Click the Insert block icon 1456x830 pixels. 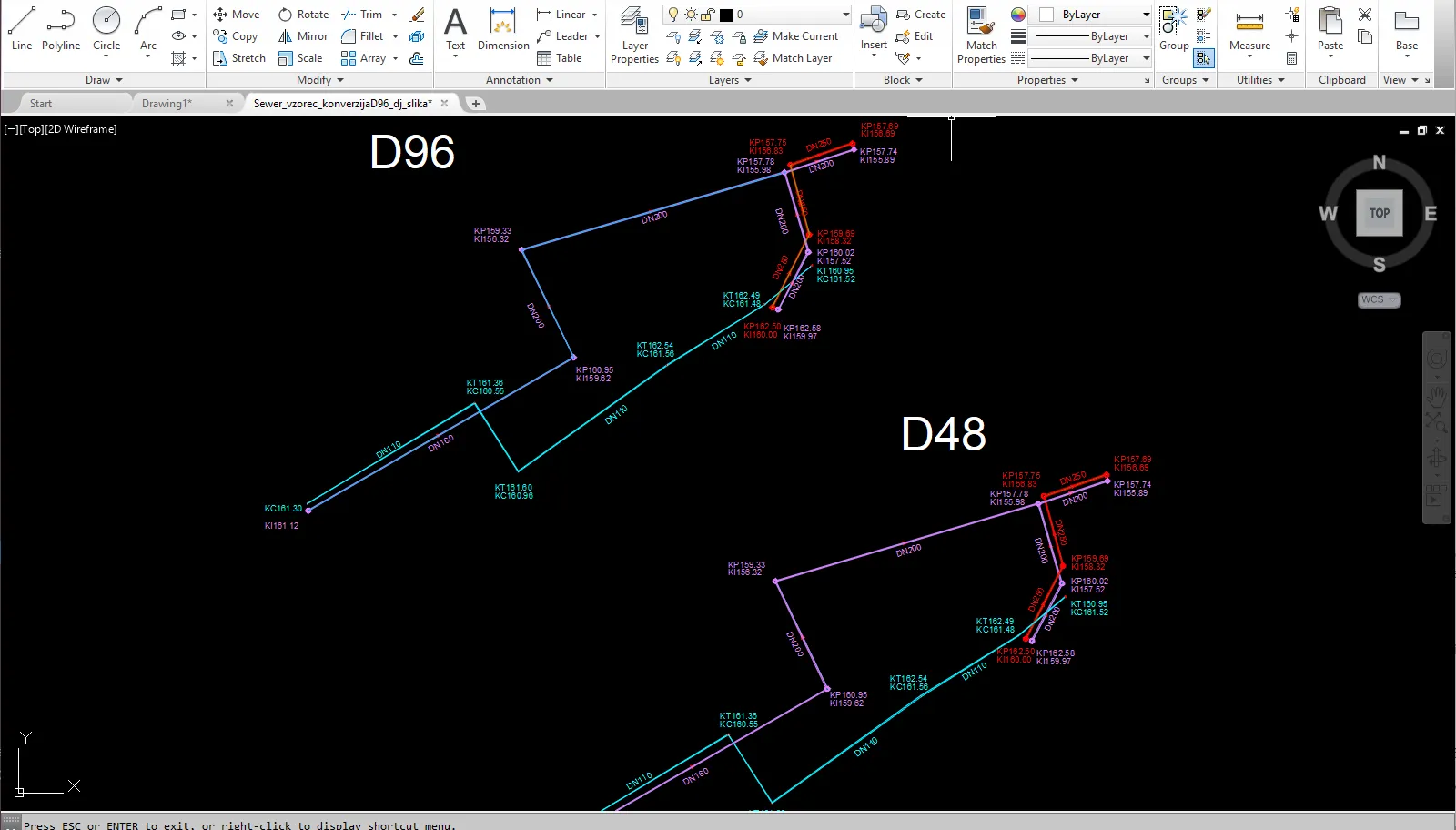(874, 27)
